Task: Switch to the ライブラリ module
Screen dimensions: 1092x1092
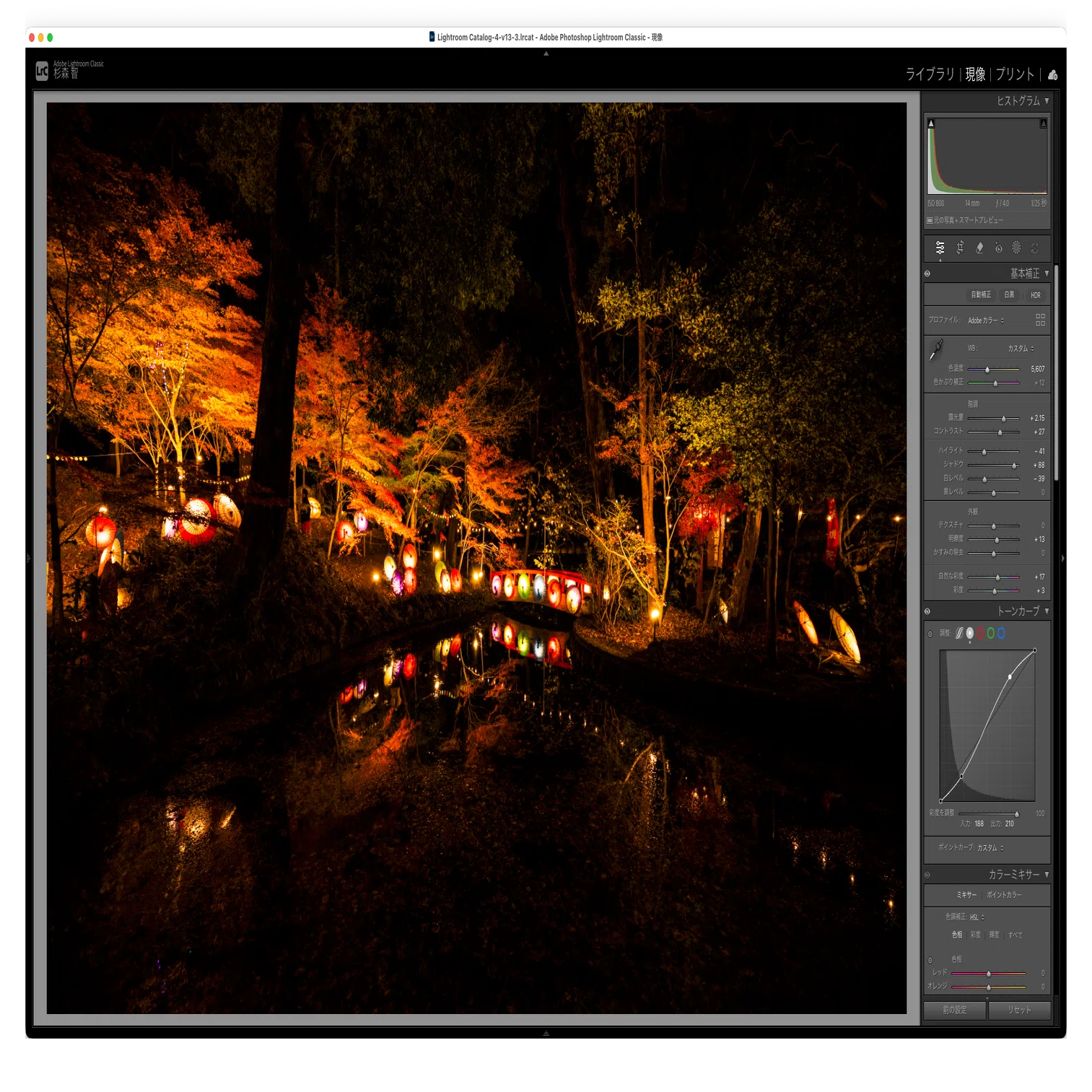Action: point(930,74)
